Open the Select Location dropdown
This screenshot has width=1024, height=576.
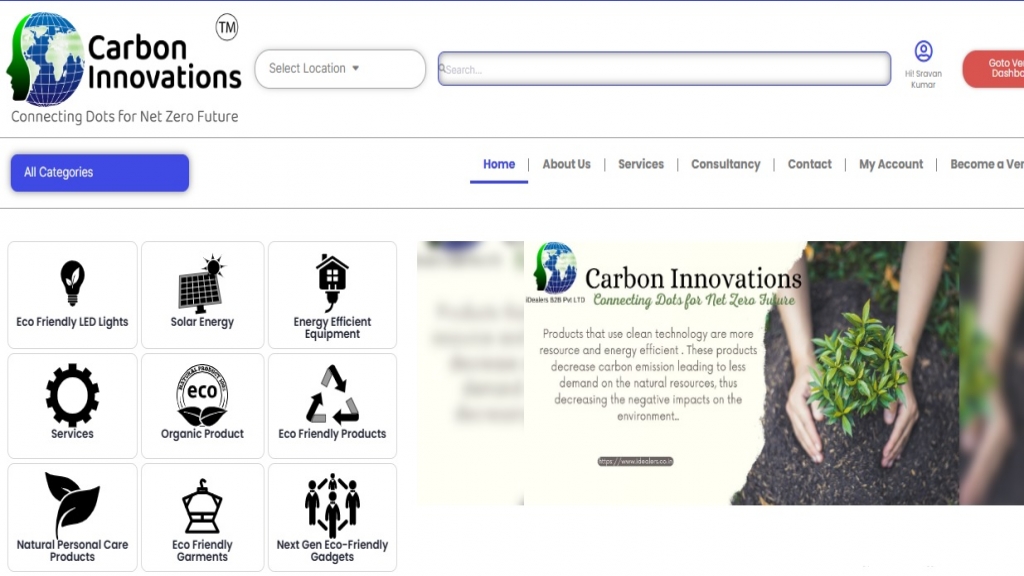(340, 69)
